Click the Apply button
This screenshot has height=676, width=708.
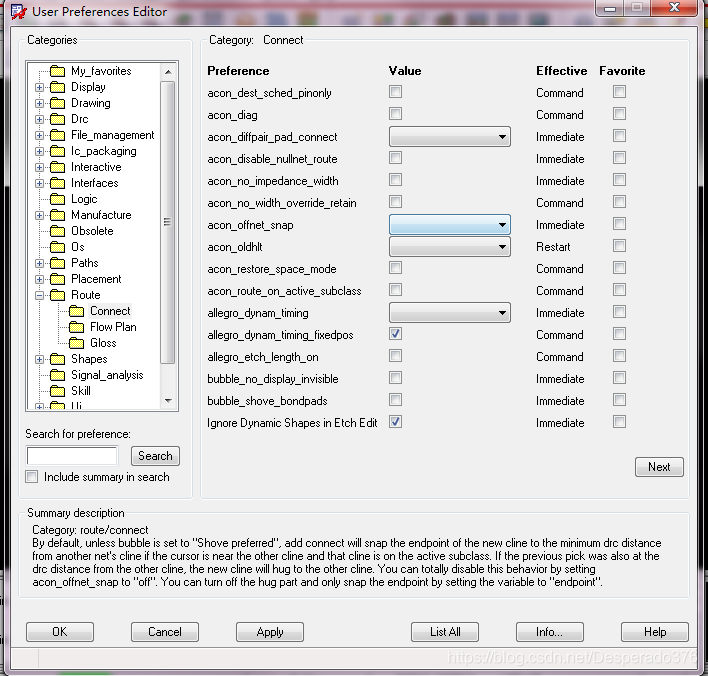(x=270, y=632)
